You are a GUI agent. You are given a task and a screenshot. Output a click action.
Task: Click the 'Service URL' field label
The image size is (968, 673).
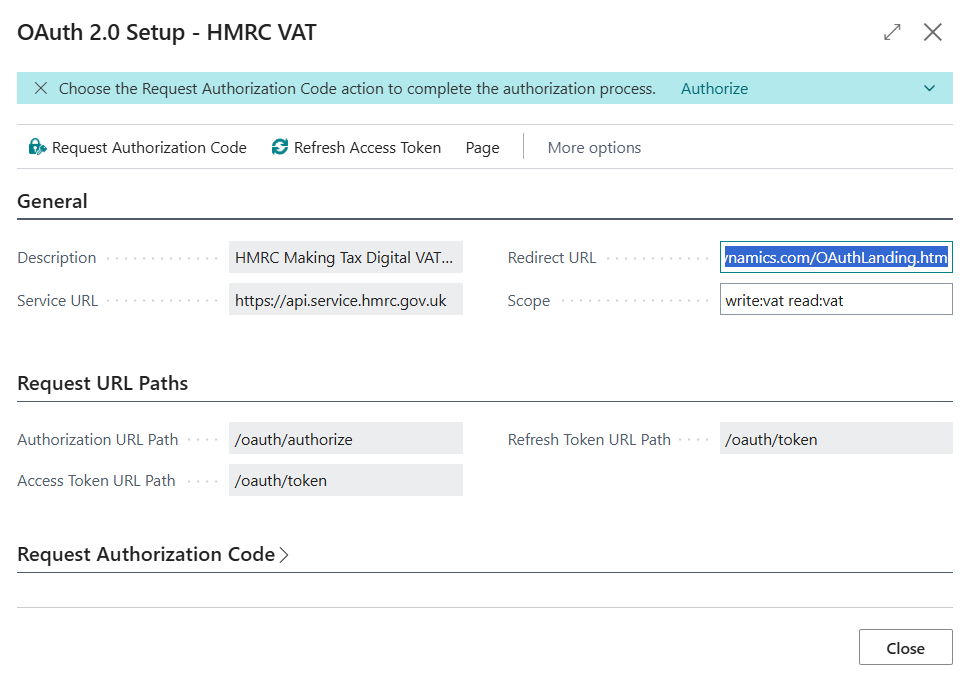pyautogui.click(x=57, y=301)
